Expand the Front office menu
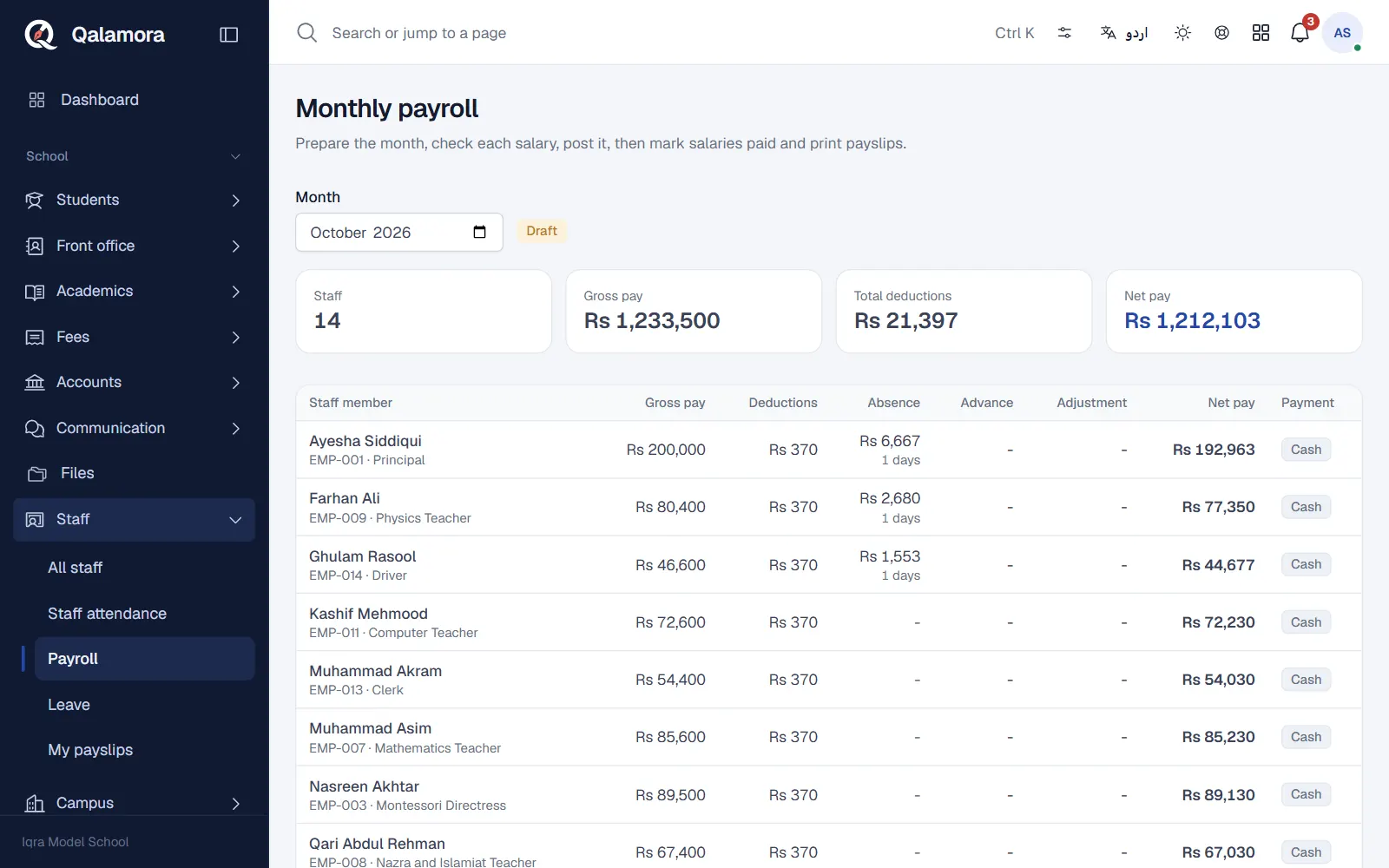1389x868 pixels. (x=135, y=246)
